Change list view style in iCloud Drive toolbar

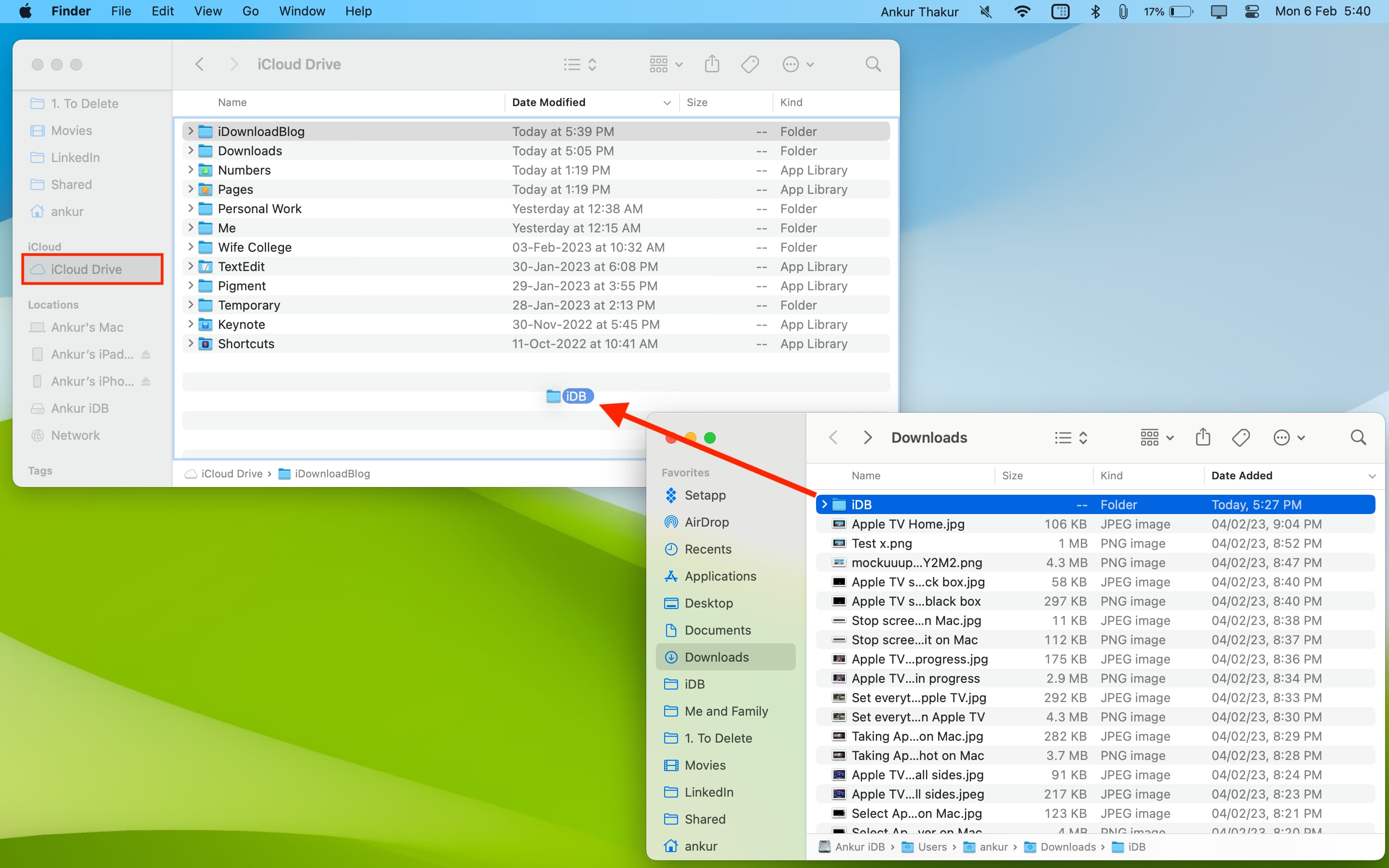(580, 64)
